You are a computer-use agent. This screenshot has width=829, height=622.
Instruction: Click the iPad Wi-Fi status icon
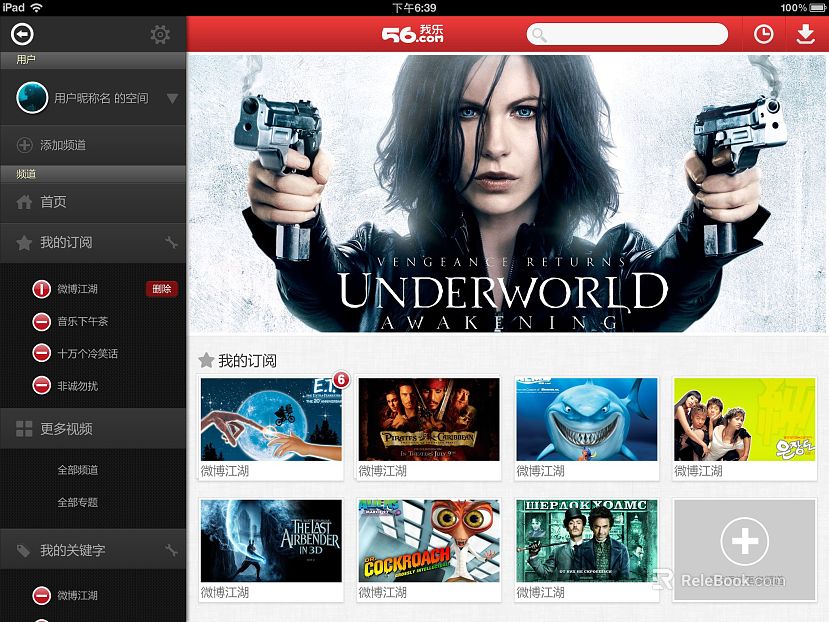tap(36, 7)
